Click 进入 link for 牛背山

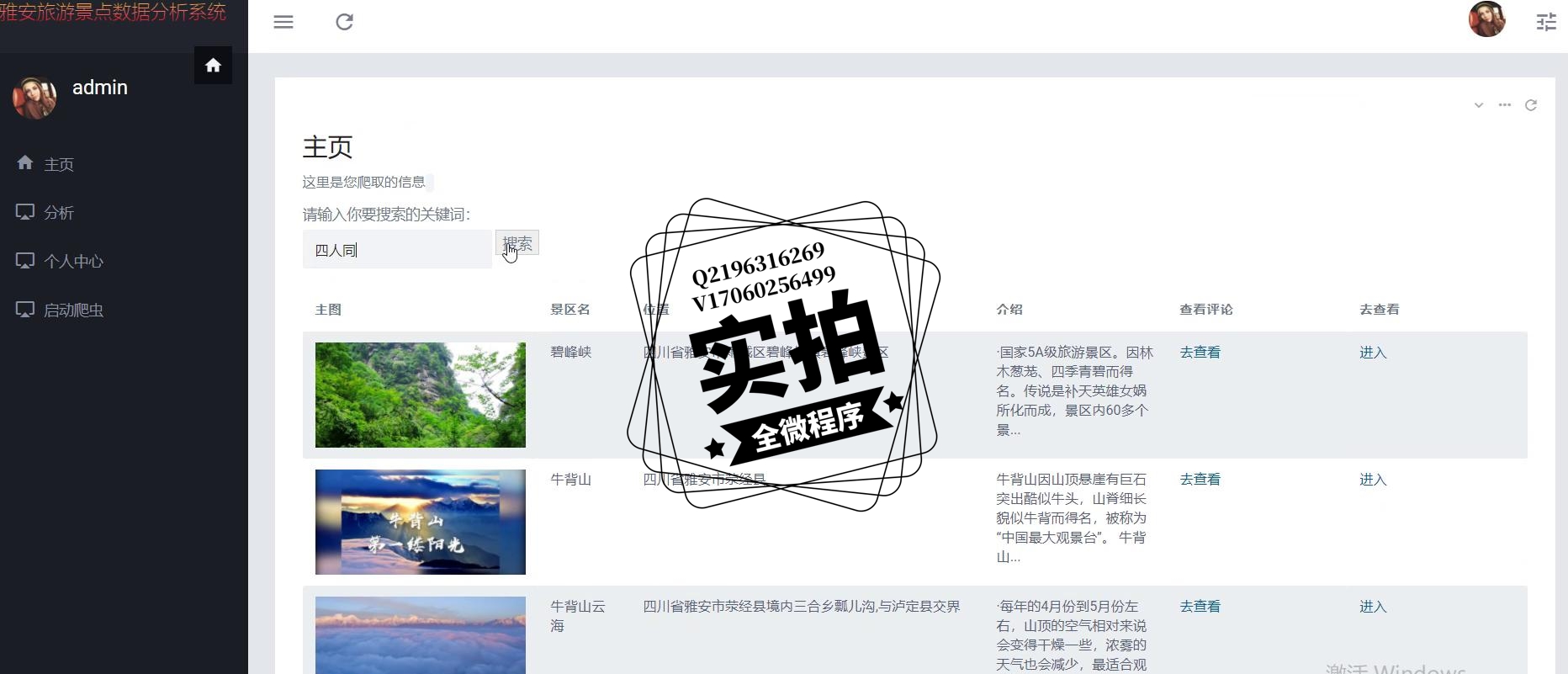point(1373,480)
